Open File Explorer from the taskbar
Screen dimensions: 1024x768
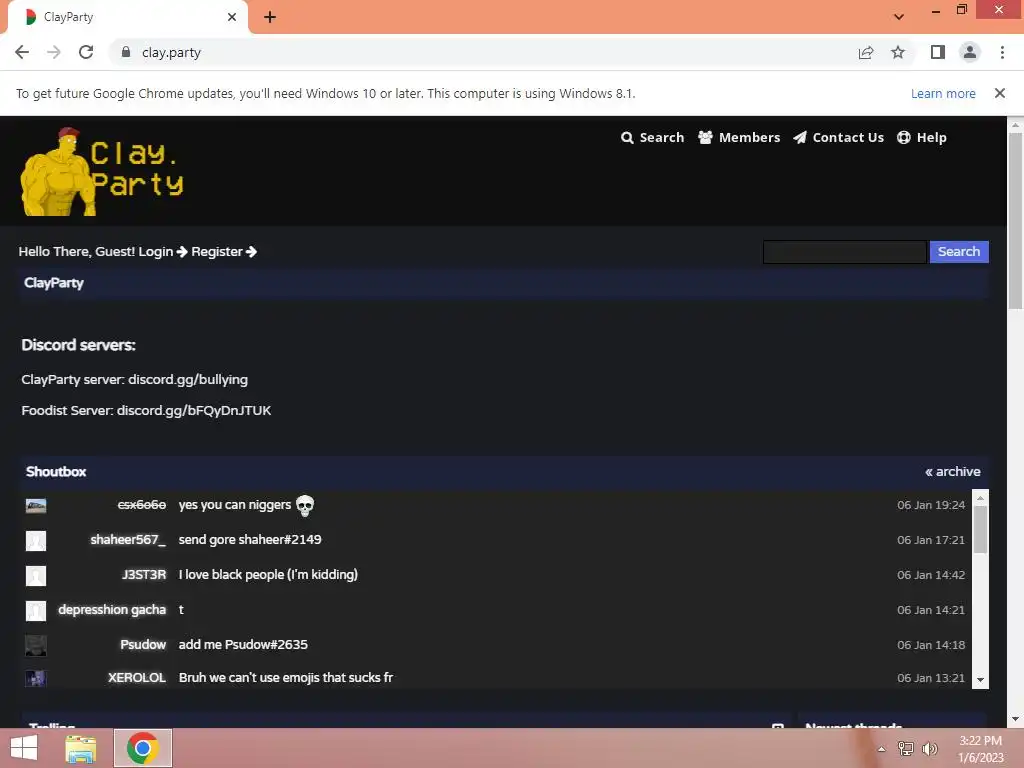pos(81,748)
